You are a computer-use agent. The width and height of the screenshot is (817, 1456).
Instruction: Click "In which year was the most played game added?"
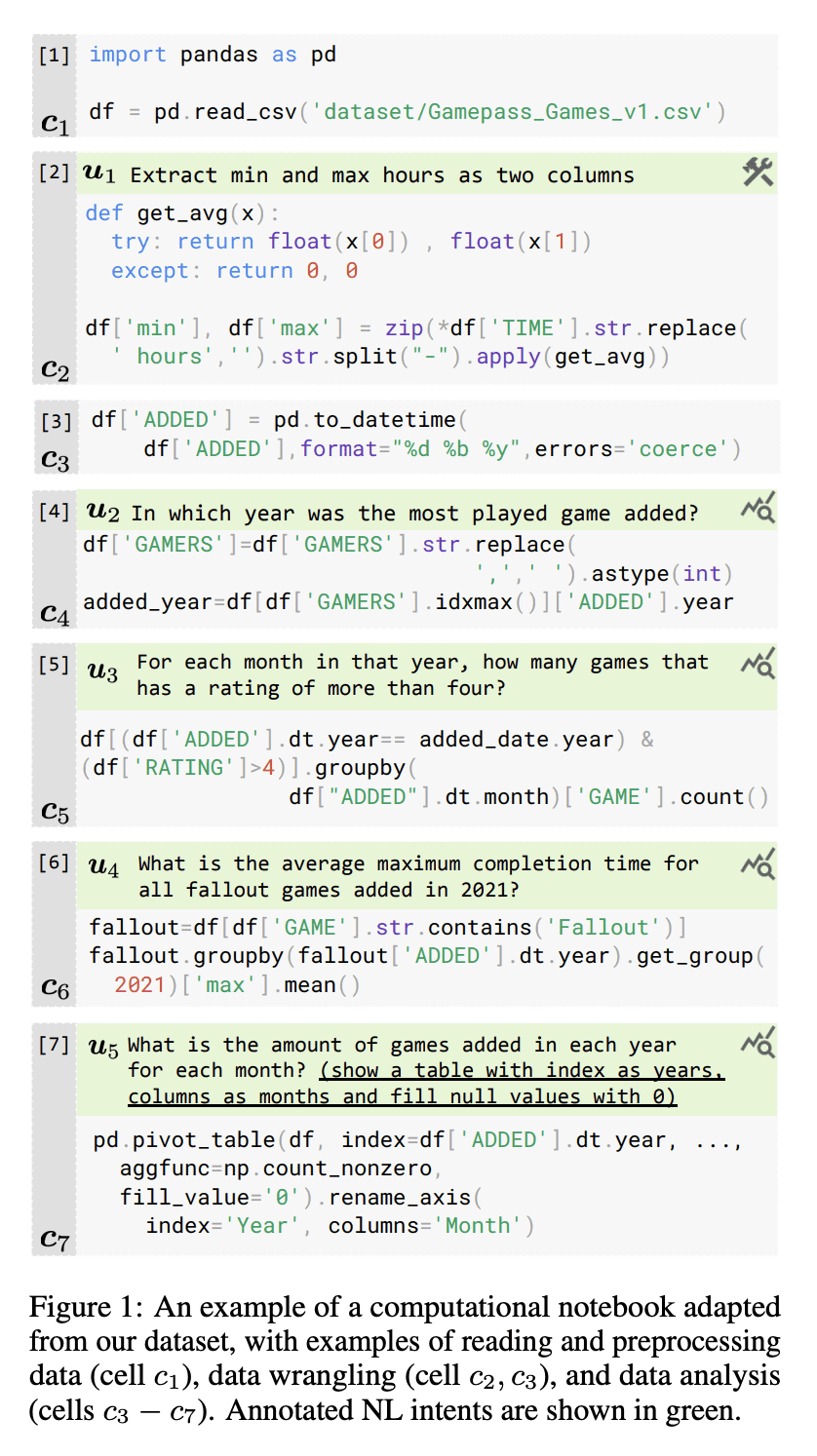tap(414, 514)
